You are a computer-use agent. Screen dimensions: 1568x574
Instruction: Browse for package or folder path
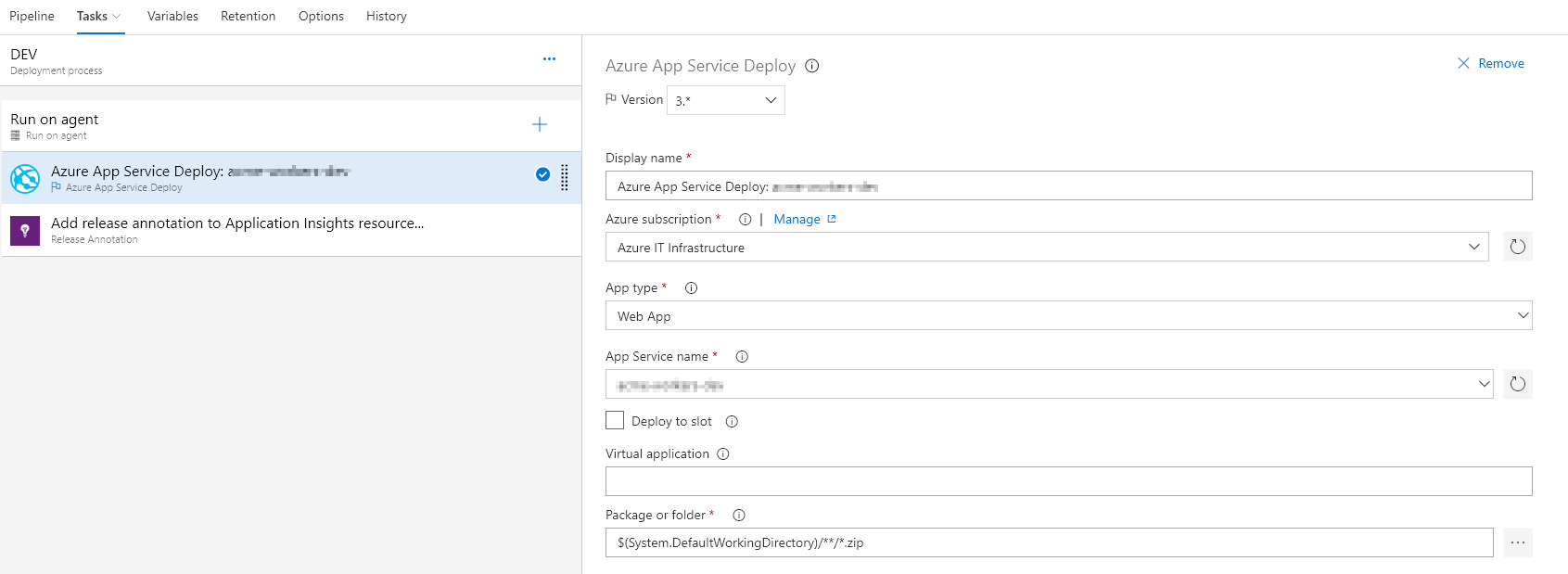click(1517, 542)
